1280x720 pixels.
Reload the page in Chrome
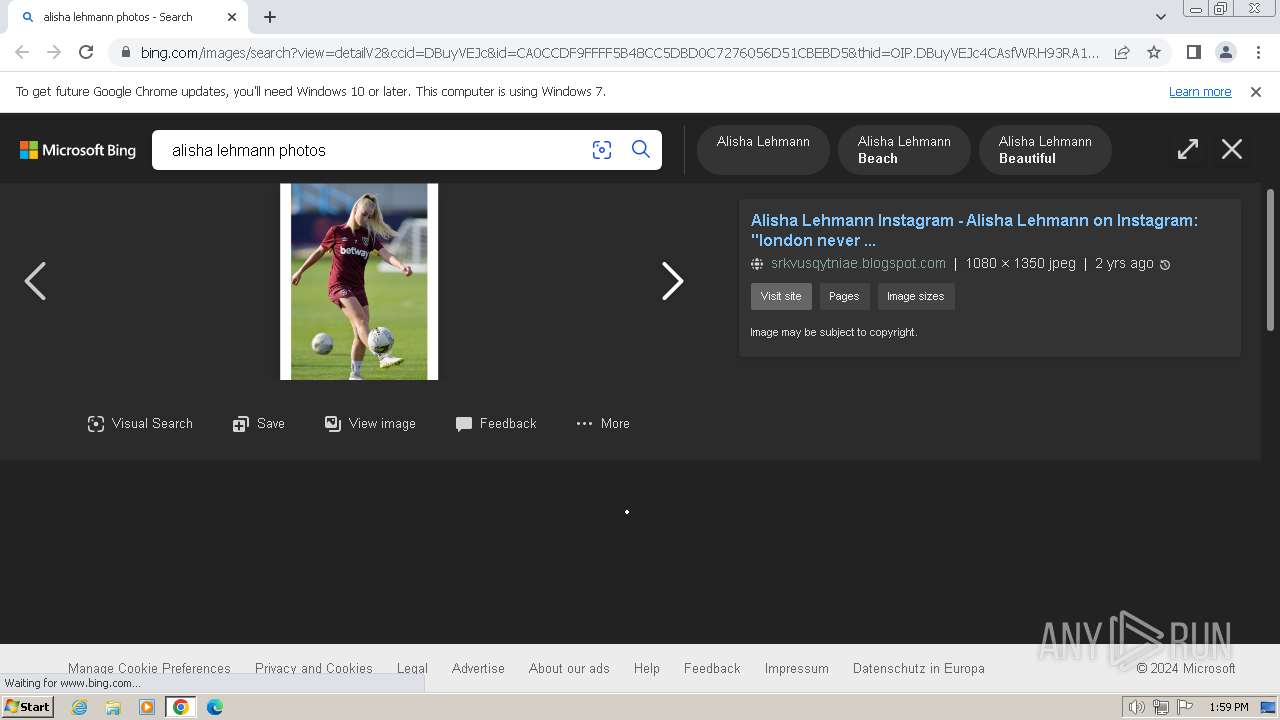coord(86,53)
